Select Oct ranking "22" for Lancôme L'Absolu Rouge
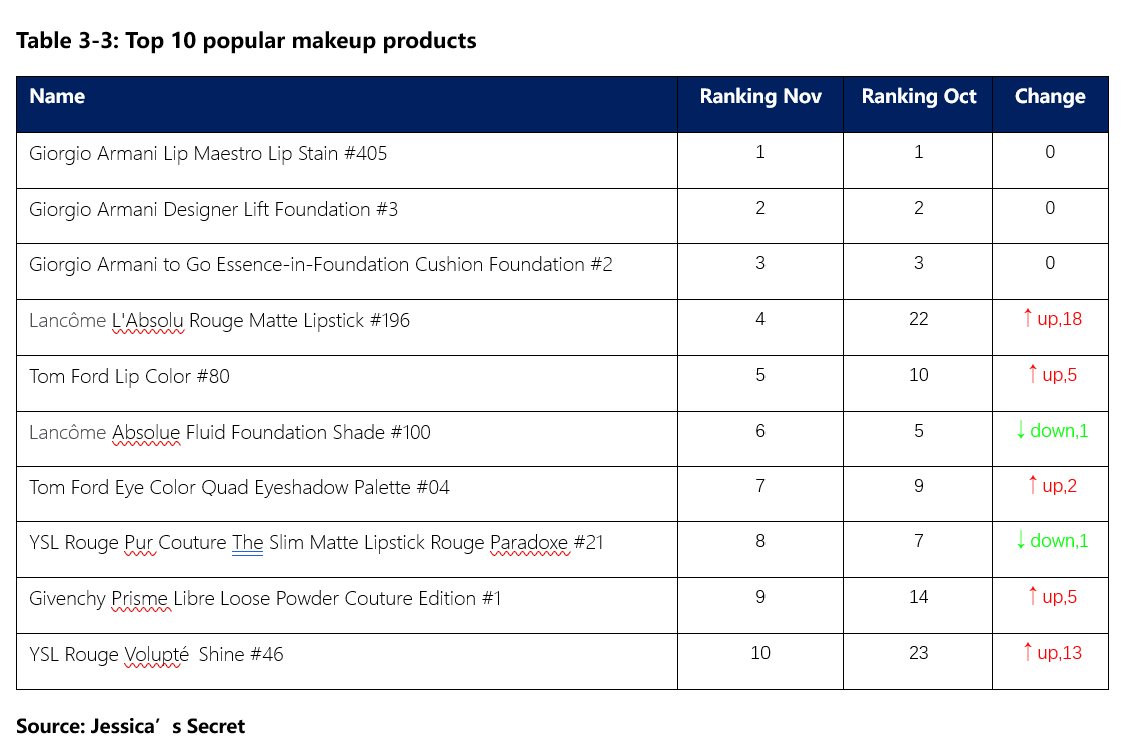Image resolution: width=1142 pixels, height=747 pixels. tap(918, 320)
